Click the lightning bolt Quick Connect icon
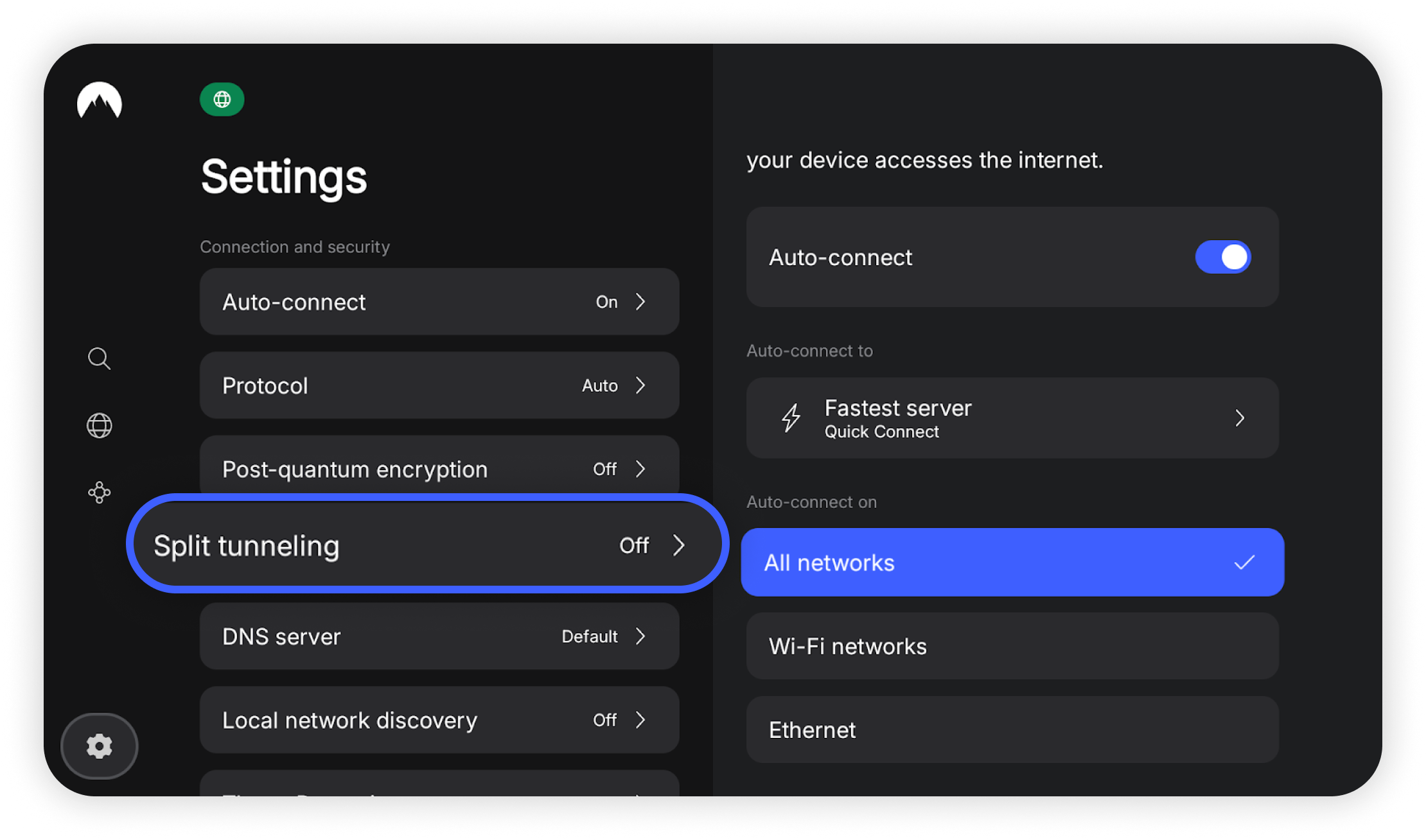Viewport: 1426px width, 840px height. coord(791,418)
